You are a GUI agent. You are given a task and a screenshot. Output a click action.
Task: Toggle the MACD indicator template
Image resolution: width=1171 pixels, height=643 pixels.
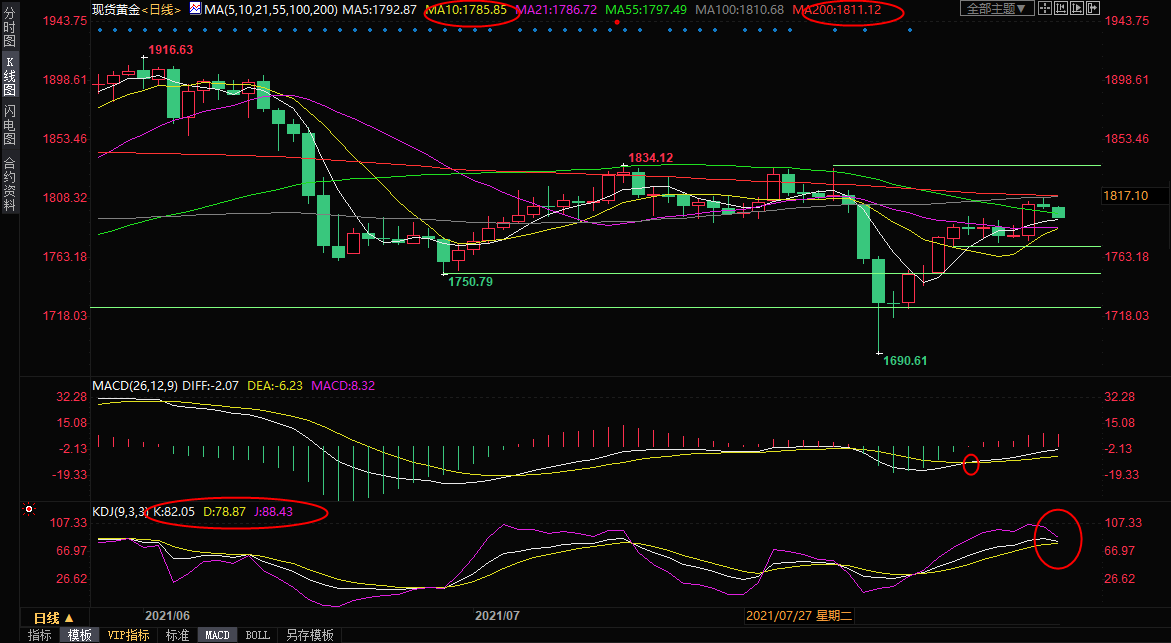(x=217, y=635)
